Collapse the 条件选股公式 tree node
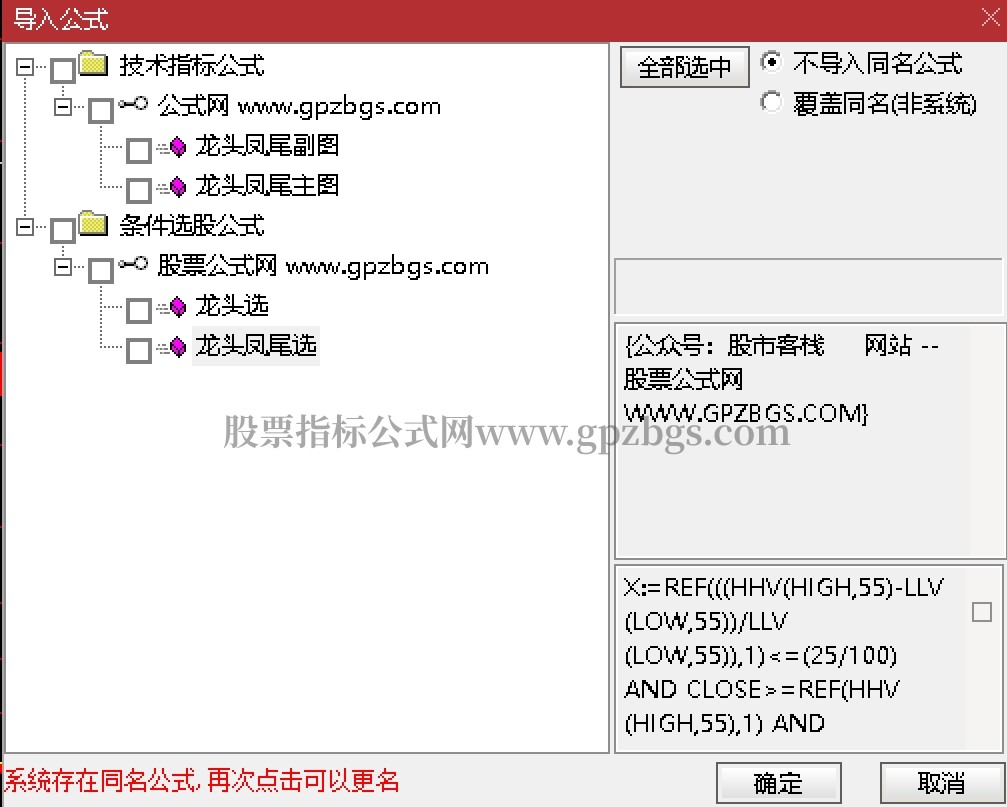Viewport: 1007px width, 807px height. pos(24,227)
